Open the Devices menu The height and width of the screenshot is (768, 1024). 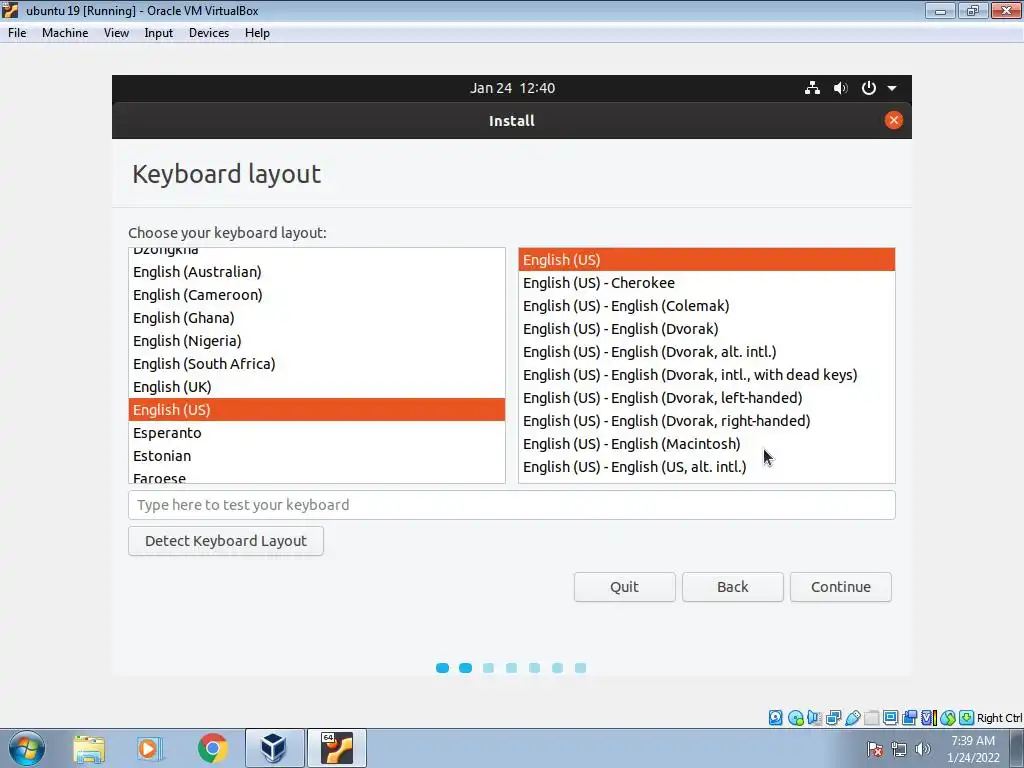(x=209, y=33)
